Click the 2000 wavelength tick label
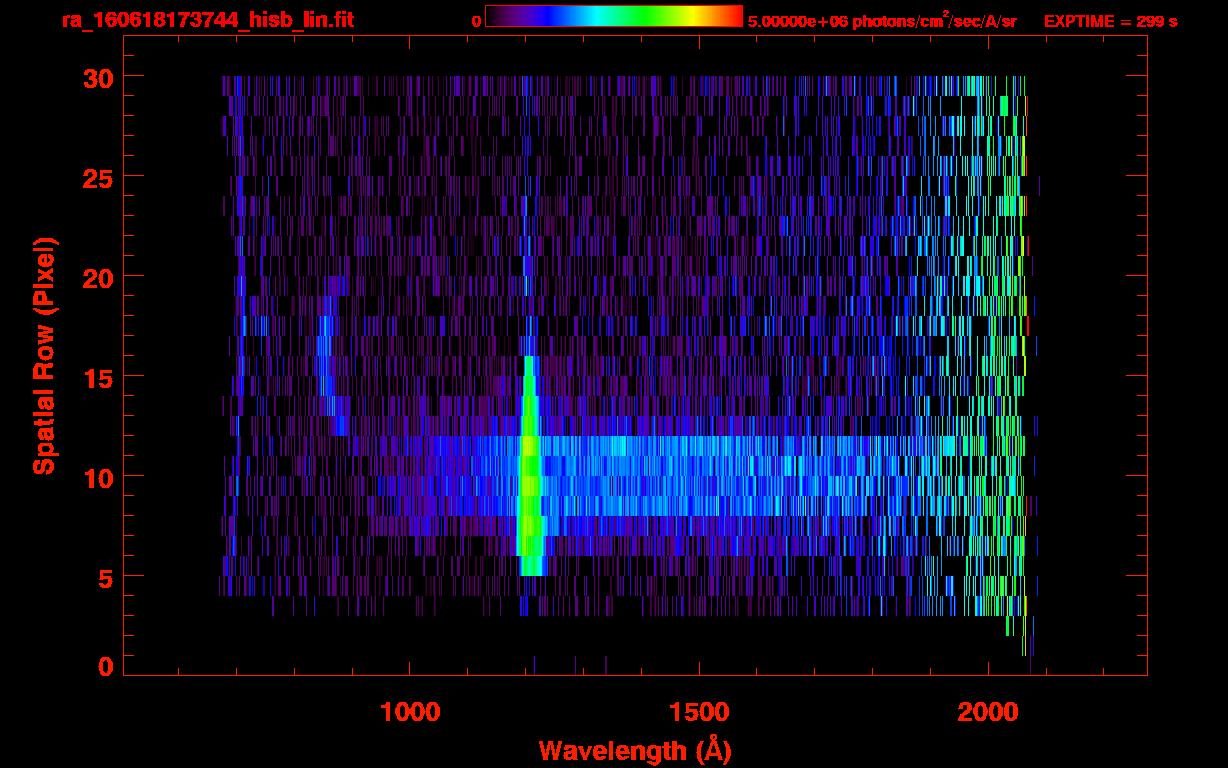This screenshot has width=1228, height=768. 987,712
